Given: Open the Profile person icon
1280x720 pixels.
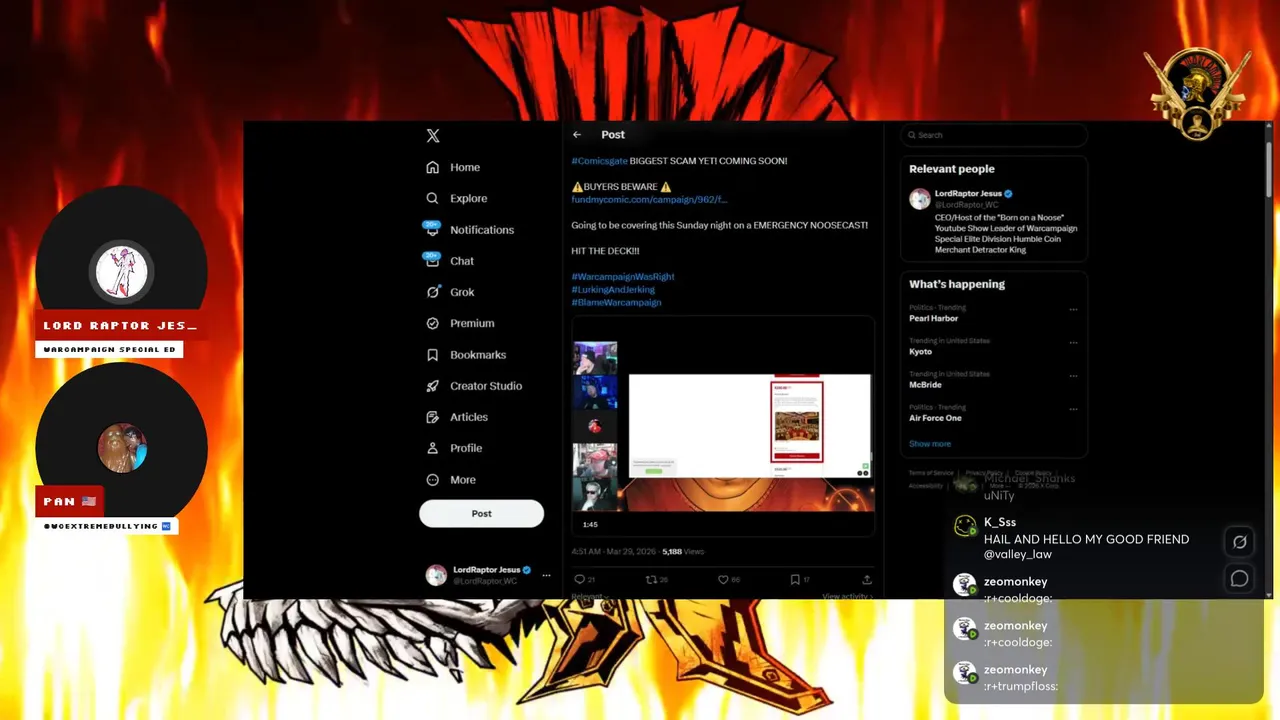Looking at the screenshot, I should (x=432, y=448).
